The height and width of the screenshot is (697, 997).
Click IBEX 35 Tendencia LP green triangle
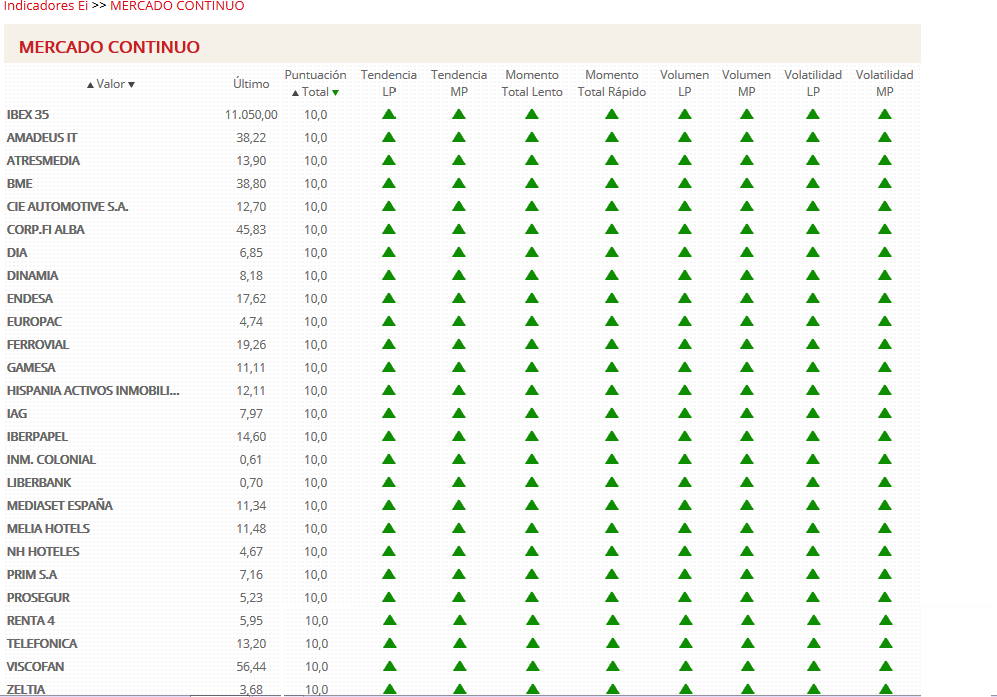[x=389, y=114]
